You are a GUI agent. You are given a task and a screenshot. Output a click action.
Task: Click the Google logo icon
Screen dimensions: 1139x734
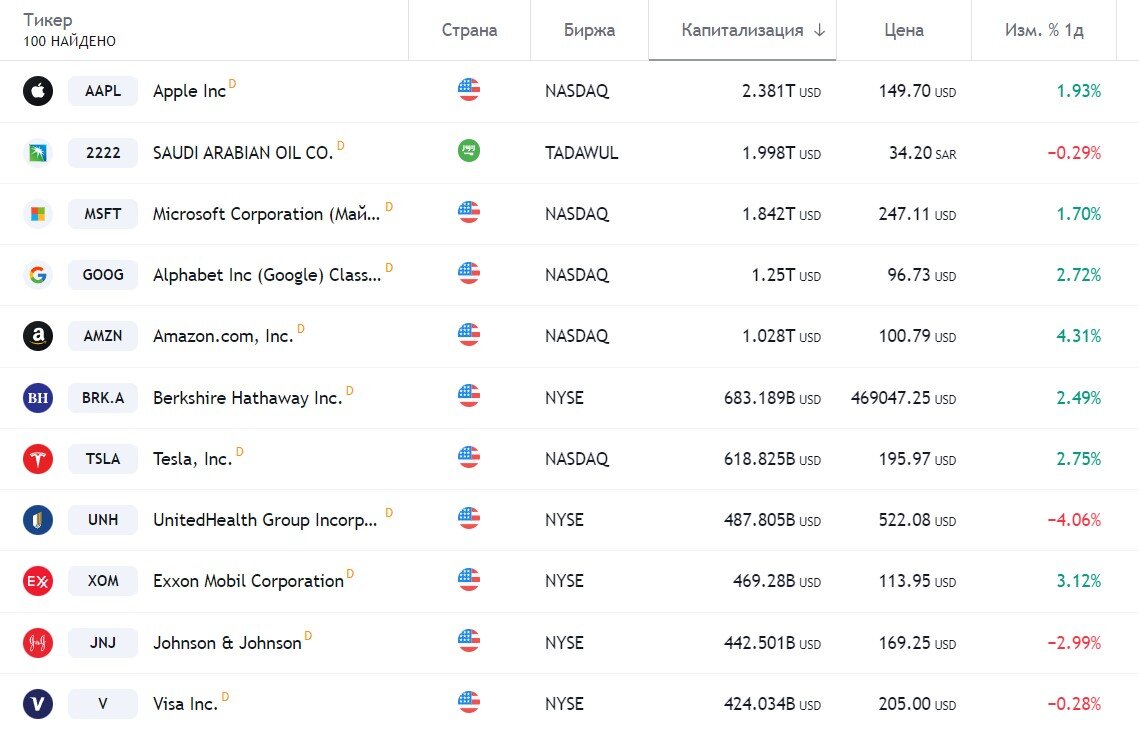point(38,275)
